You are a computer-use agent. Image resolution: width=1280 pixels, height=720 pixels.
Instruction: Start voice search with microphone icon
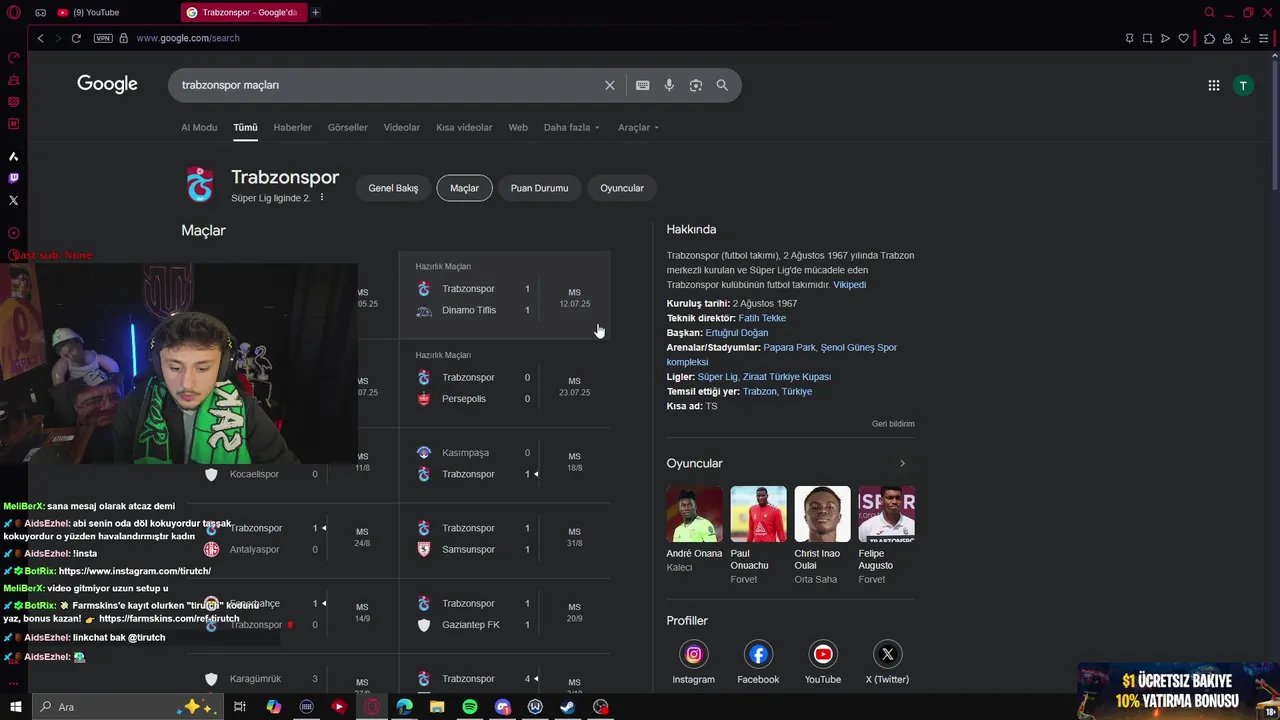[x=669, y=85]
